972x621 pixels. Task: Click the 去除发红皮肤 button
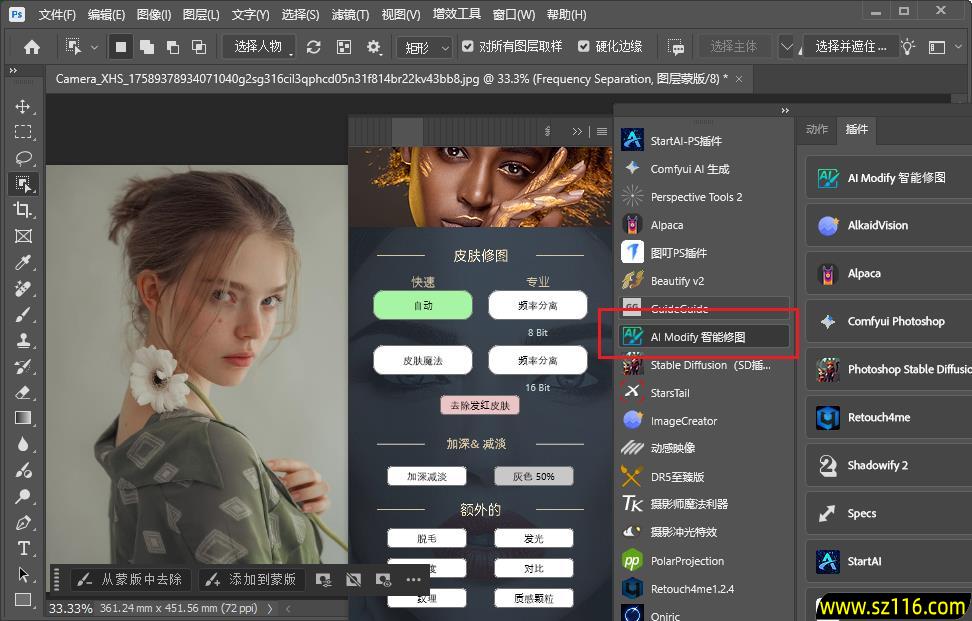pos(480,405)
